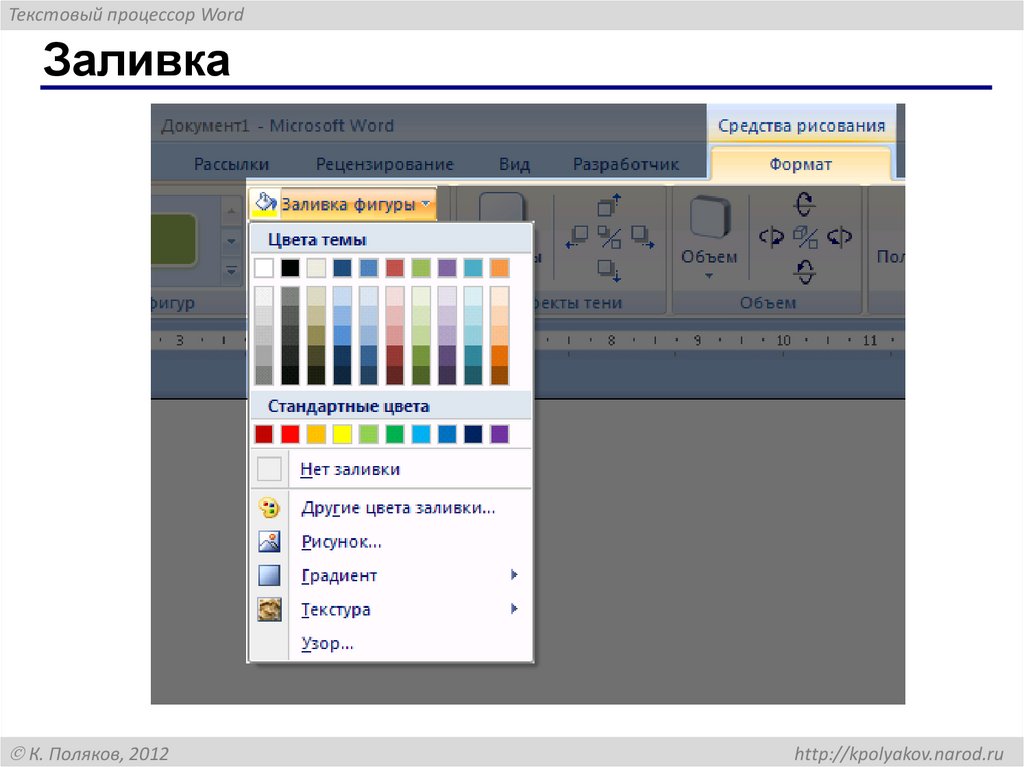Pick dark red standard color swatch
Screen dimensions: 1024x767
[x=264, y=434]
